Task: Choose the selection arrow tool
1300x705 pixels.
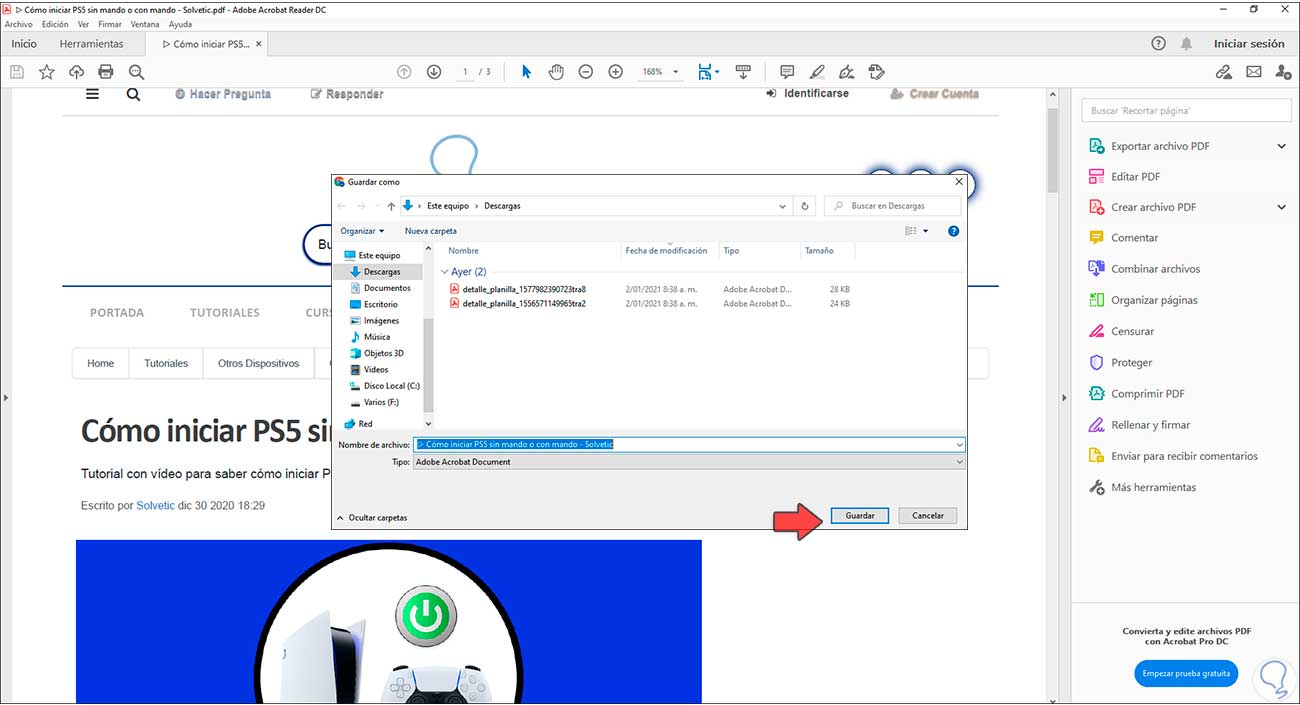Action: (x=526, y=72)
